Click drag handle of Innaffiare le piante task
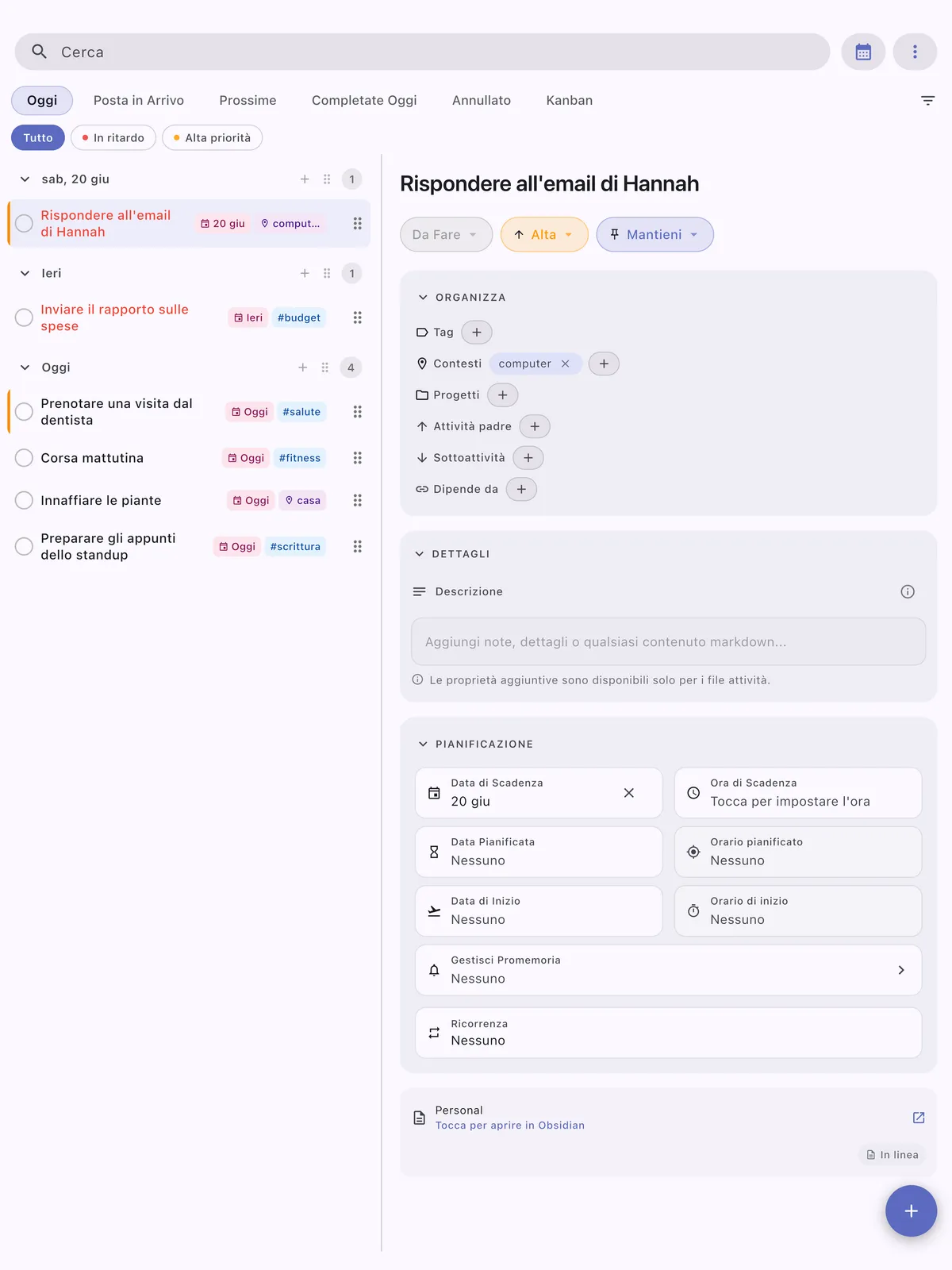 pos(358,500)
